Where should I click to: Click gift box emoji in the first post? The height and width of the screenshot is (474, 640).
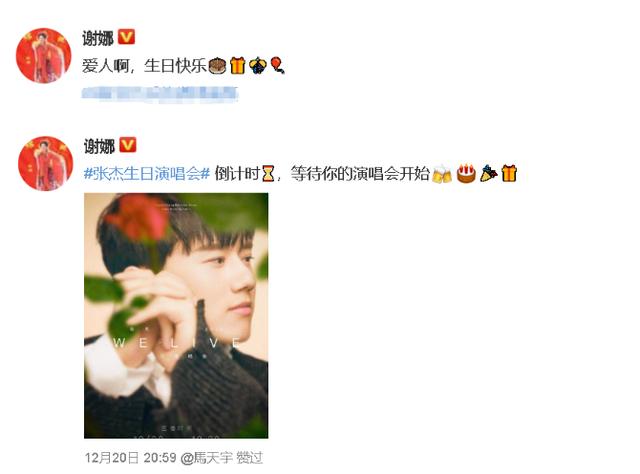click(237, 65)
